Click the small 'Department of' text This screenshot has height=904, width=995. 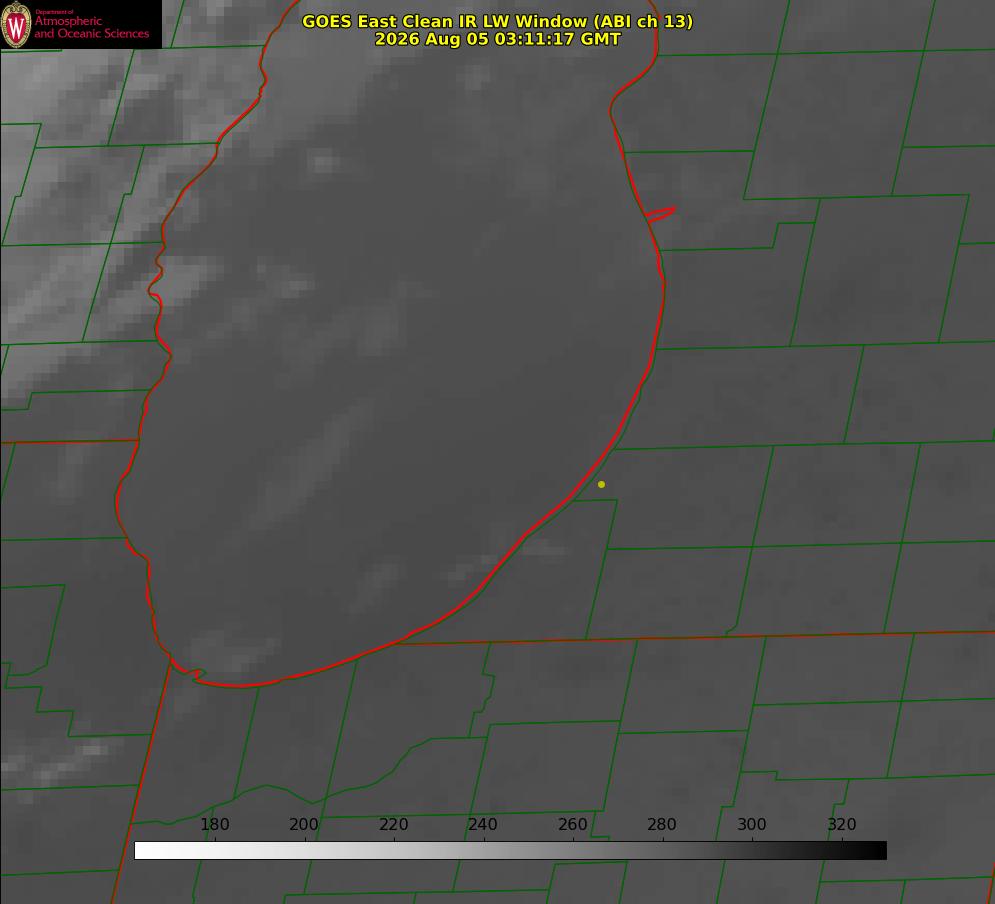tap(54, 11)
